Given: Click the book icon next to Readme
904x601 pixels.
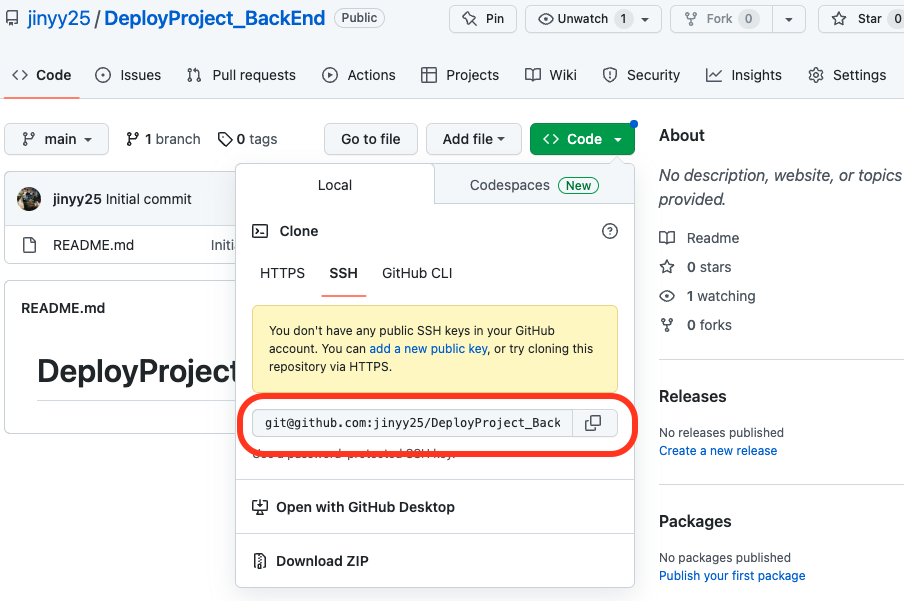Looking at the screenshot, I should pos(667,238).
